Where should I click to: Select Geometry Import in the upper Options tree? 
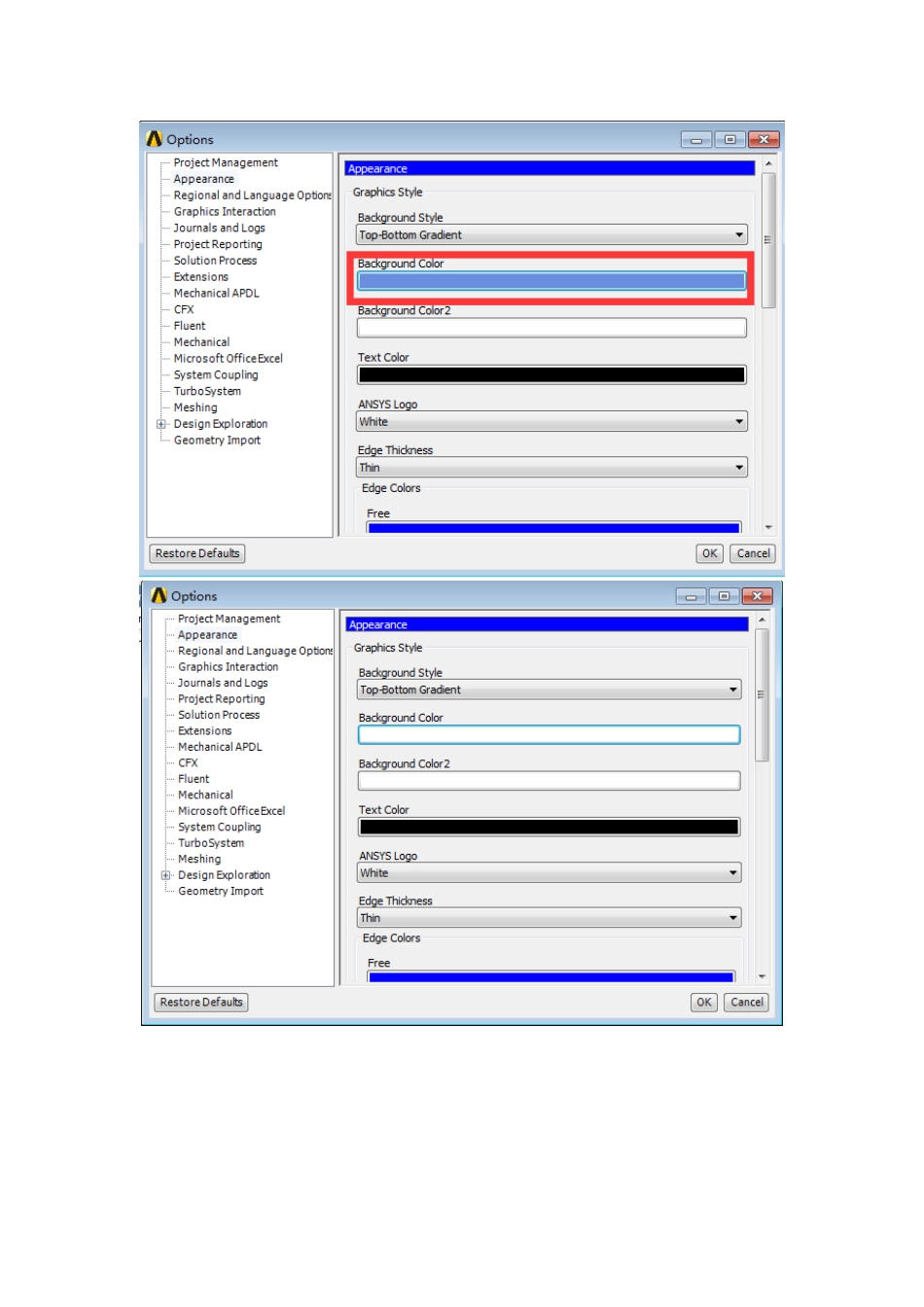[x=217, y=441]
